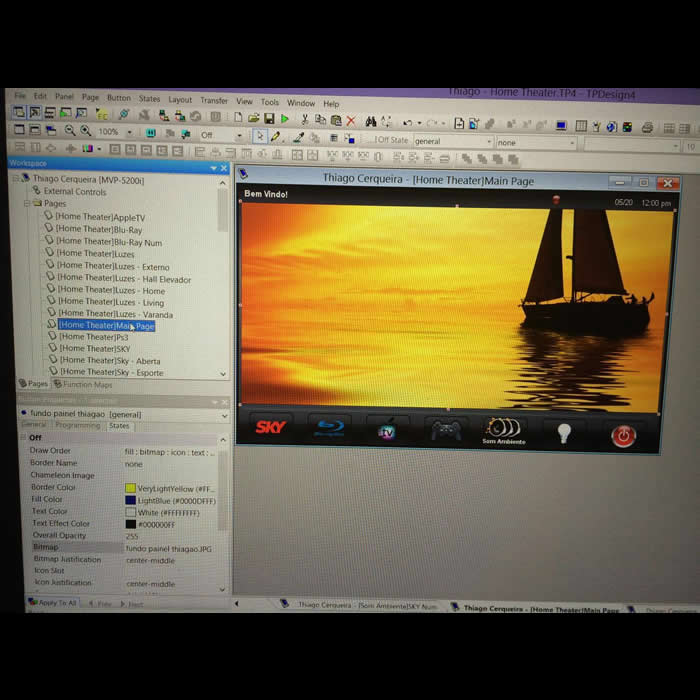
Task: Select the game controller icon
Action: (445, 431)
